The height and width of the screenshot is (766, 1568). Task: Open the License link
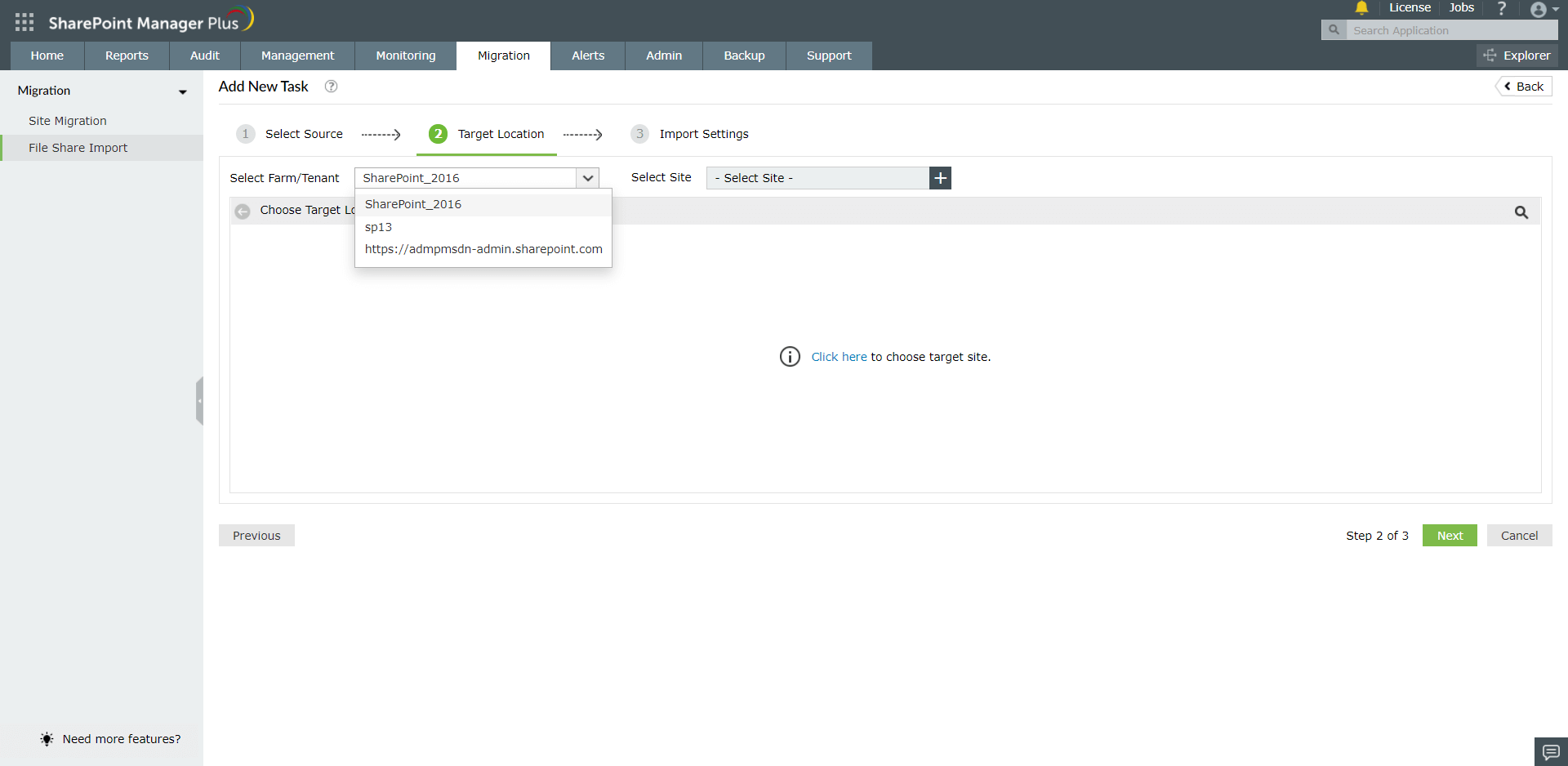tap(1410, 8)
